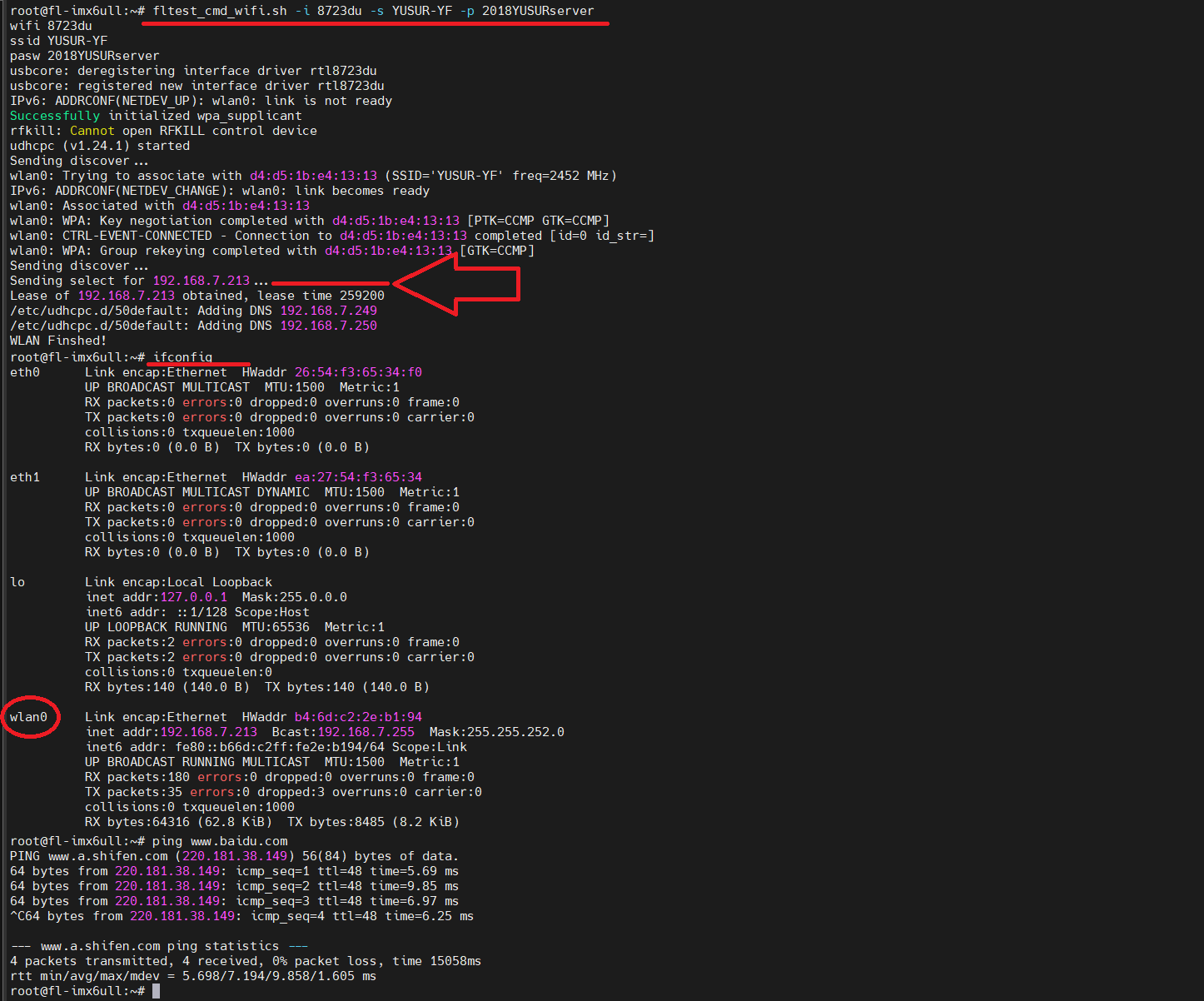Click the 'icmp_seq=3 ttl=48 time=6.97 ms' reply
This screenshot has width=1204, height=1001.
coord(347,901)
